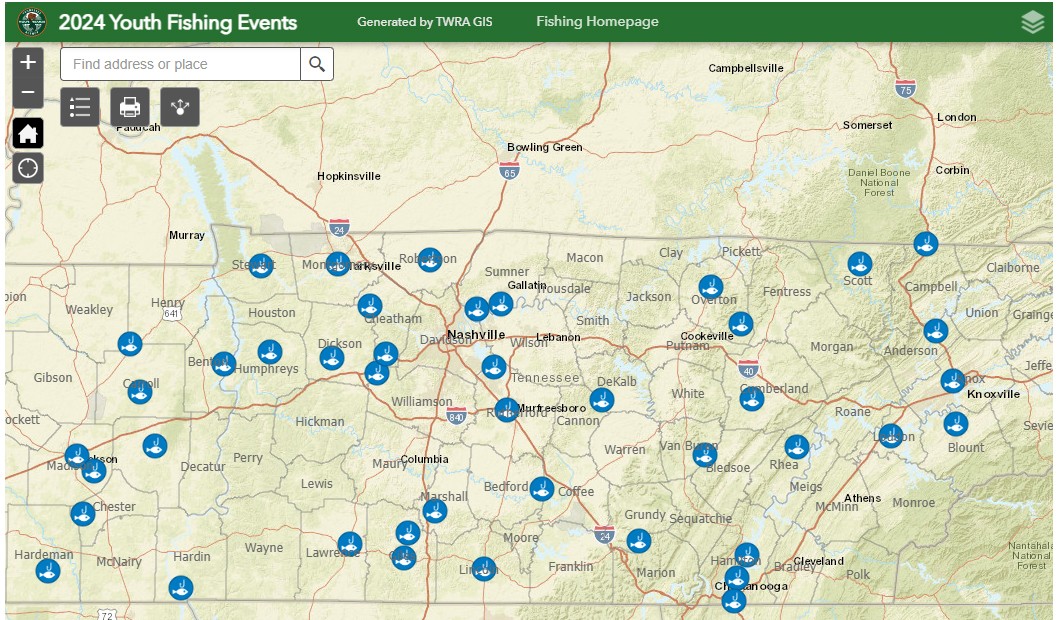
Task: Select the fishing event marker in Blount County
Action: pos(955,424)
